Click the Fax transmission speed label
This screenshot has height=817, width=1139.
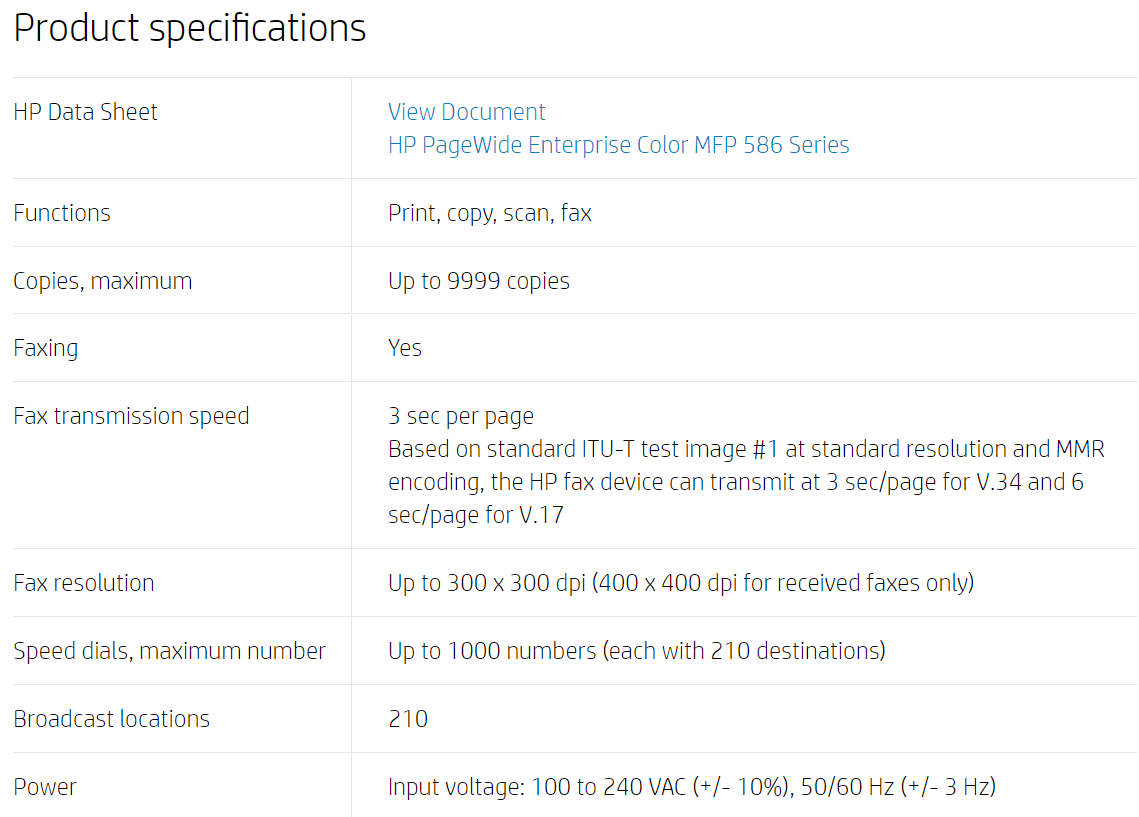coord(131,416)
